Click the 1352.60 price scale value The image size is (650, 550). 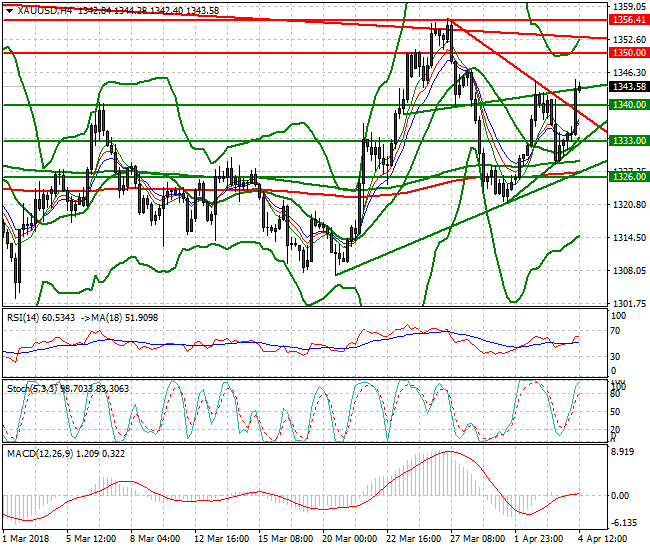(629, 39)
